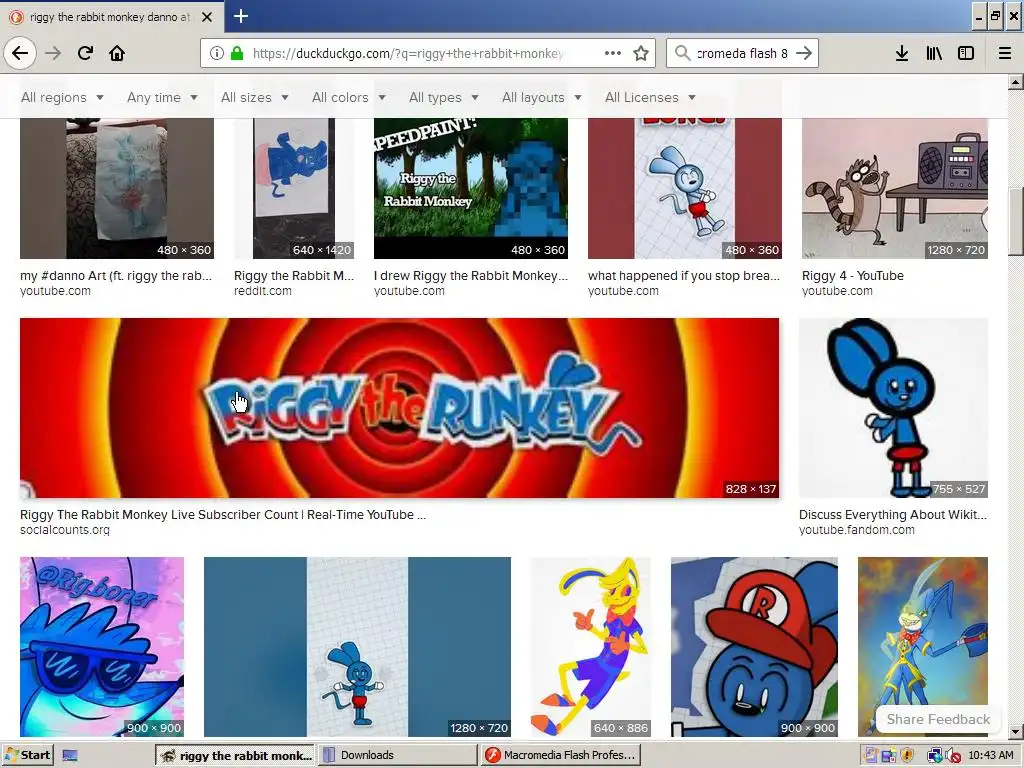Click the vertical scrollbar thumb

(1016, 220)
